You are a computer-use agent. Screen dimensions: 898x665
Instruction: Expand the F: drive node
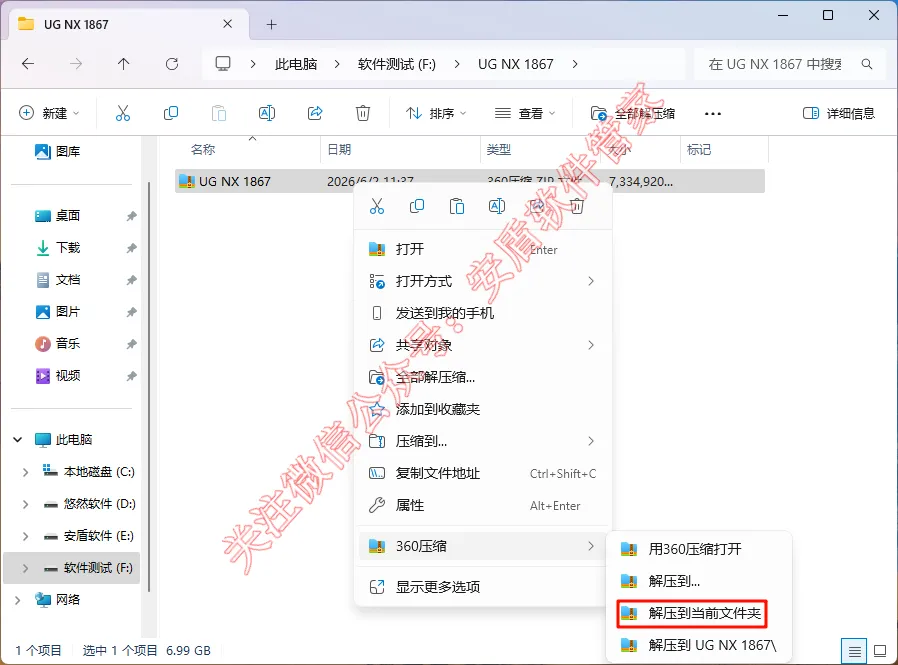(x=25, y=568)
